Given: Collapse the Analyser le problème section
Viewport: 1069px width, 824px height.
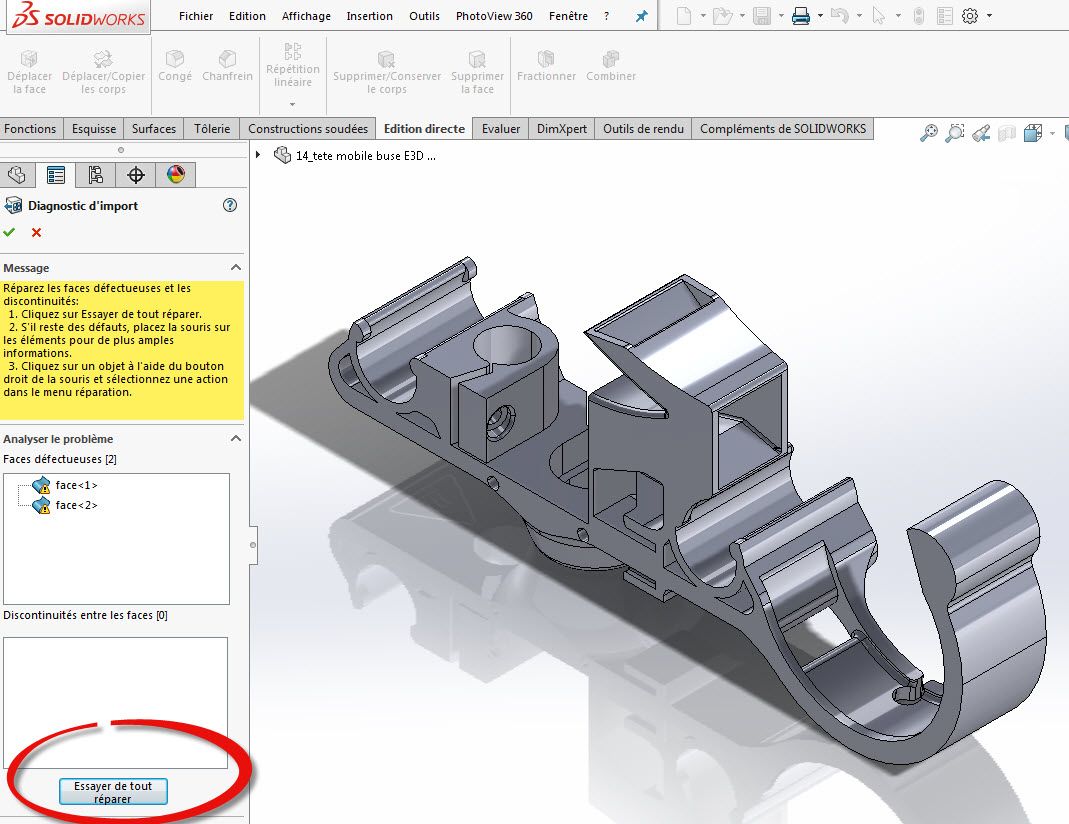Looking at the screenshot, I should coord(236,439).
